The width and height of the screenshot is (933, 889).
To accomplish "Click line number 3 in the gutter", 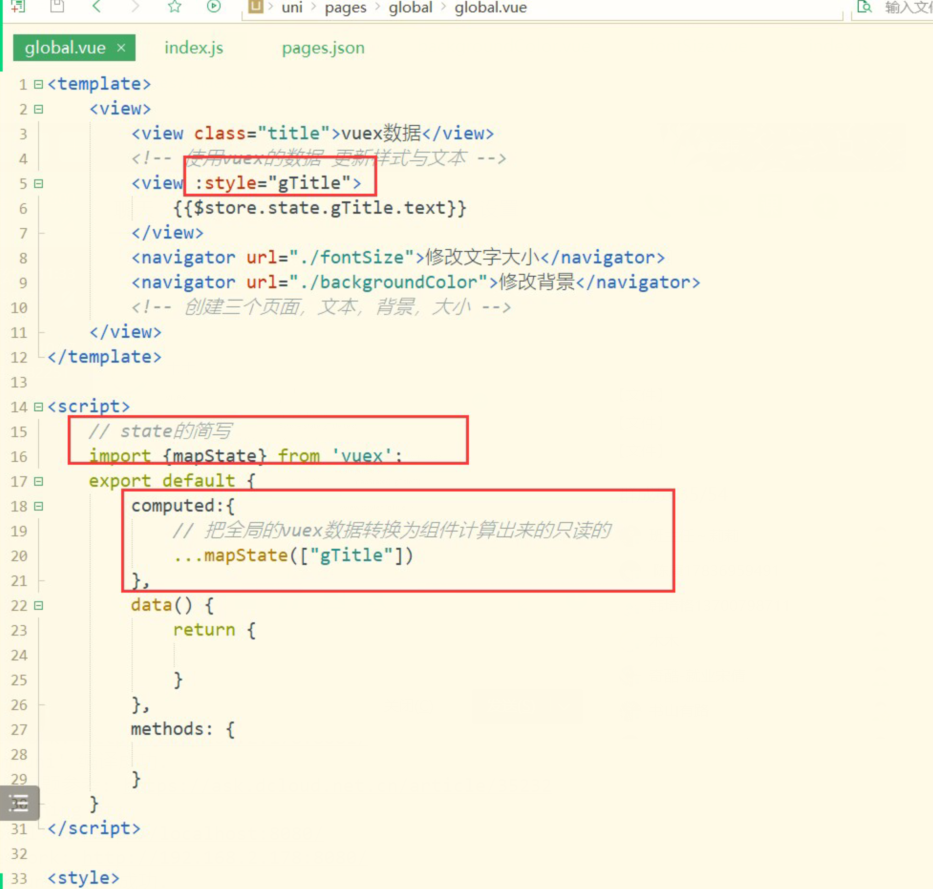I will [x=23, y=134].
